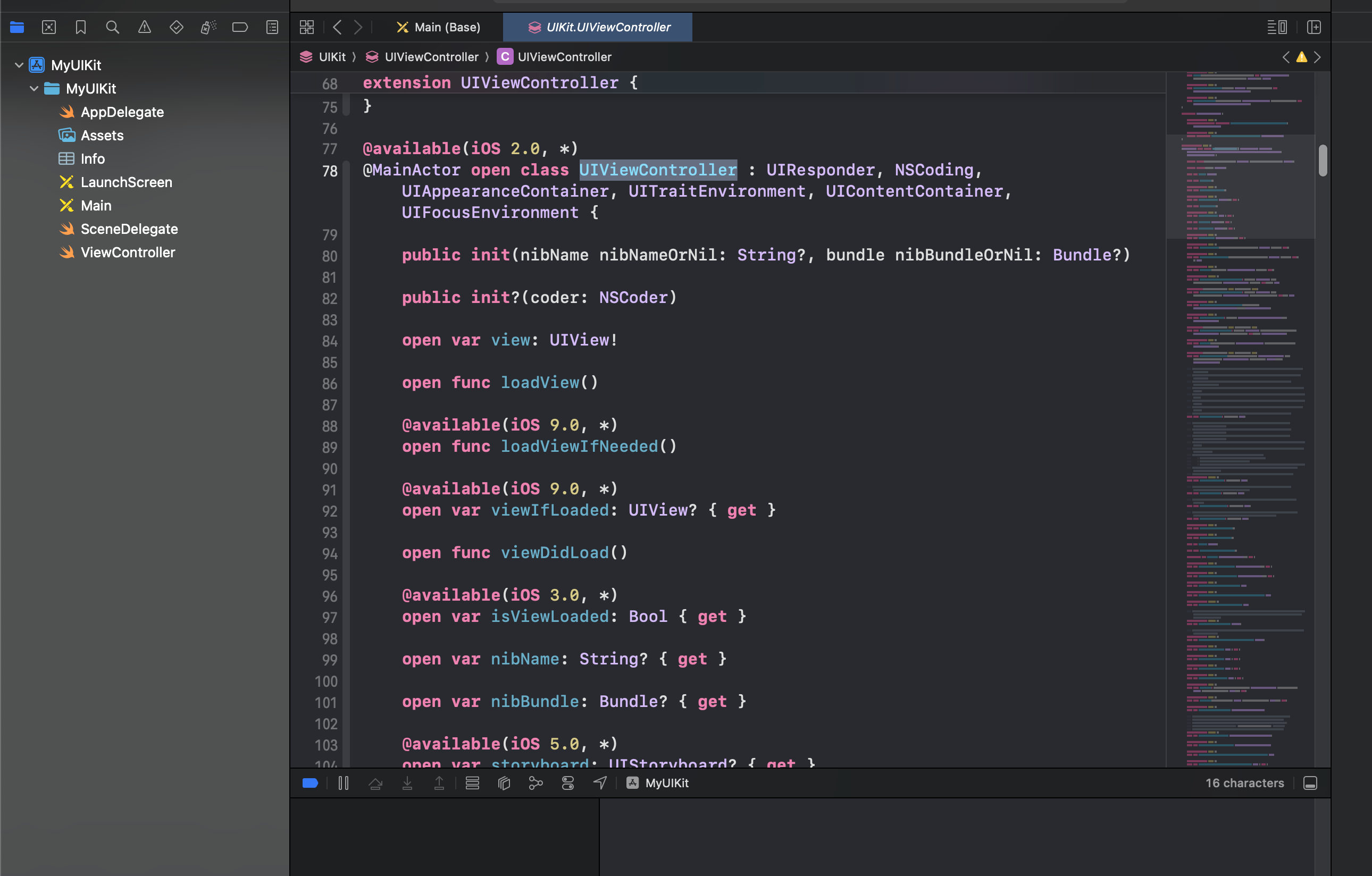
Task: Open the SceneDelegate file
Action: [129, 229]
